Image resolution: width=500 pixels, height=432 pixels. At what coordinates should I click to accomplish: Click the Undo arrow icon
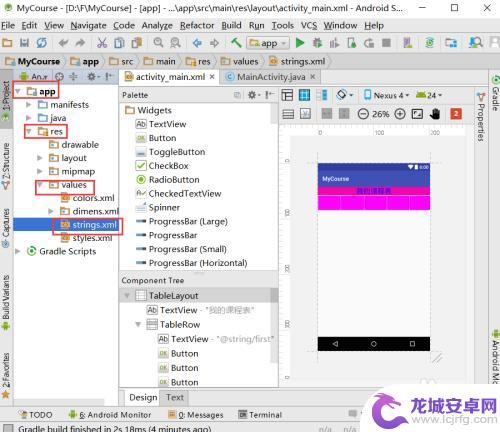pyautogui.click(x=63, y=43)
